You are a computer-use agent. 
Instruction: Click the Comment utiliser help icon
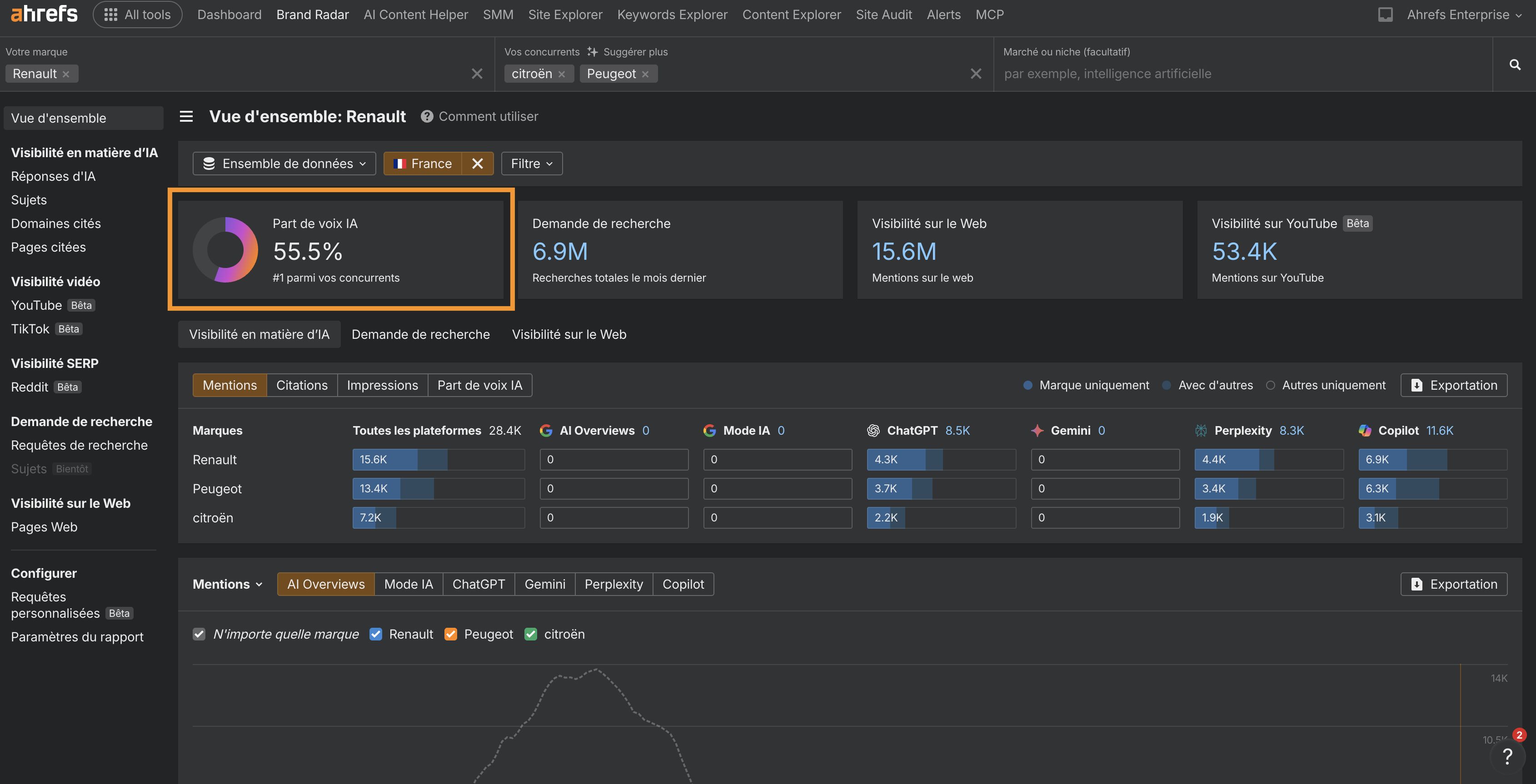coord(426,116)
